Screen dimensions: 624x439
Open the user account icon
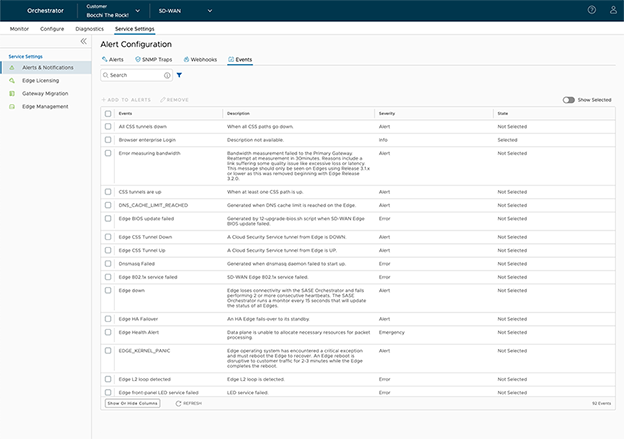click(x=613, y=10)
